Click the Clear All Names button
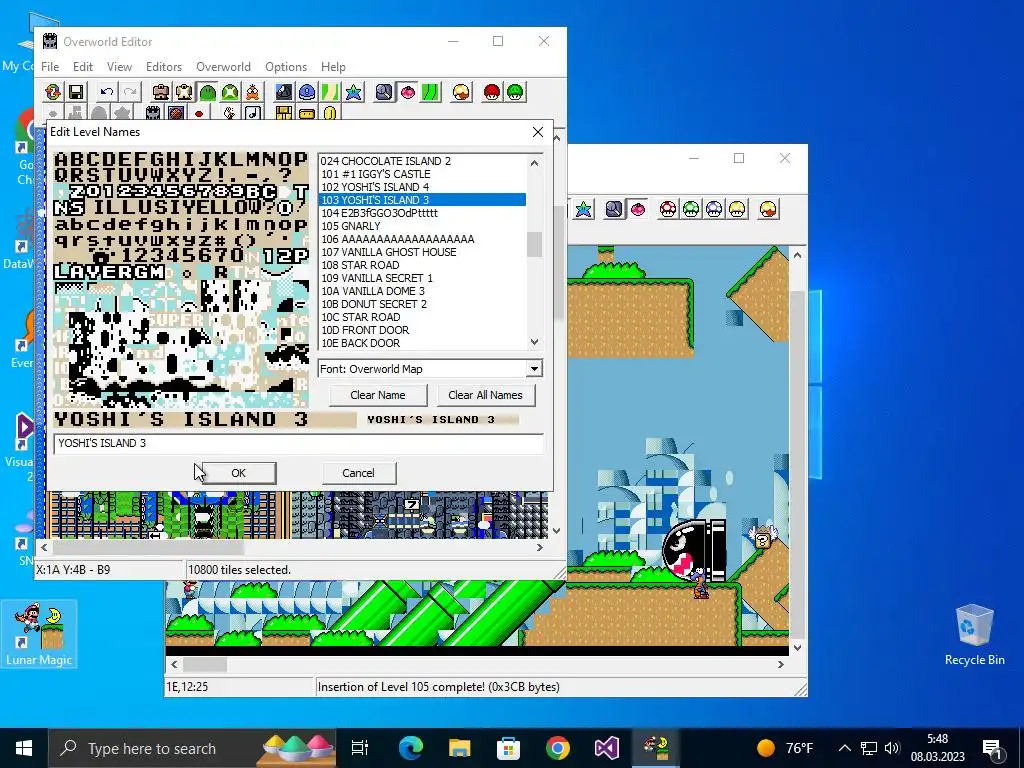The width and height of the screenshot is (1024, 768). 485,395
